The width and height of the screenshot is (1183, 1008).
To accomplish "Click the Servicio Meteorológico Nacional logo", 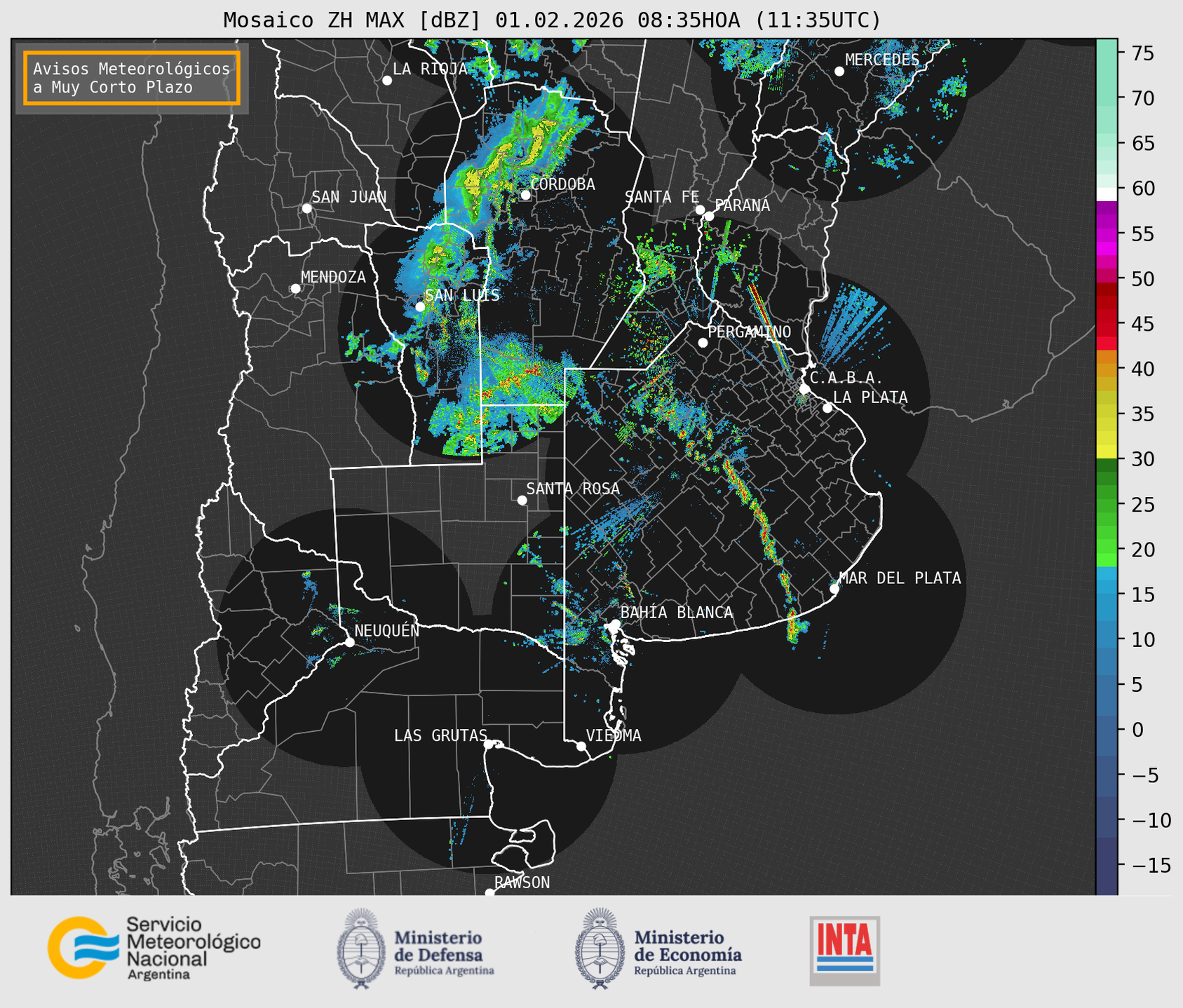I will tap(154, 948).
